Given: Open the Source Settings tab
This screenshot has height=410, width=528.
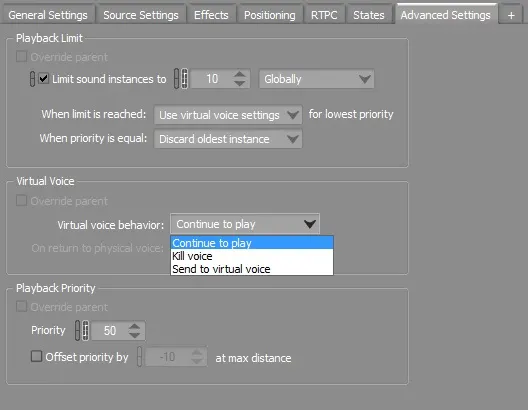Looking at the screenshot, I should 141,15.
